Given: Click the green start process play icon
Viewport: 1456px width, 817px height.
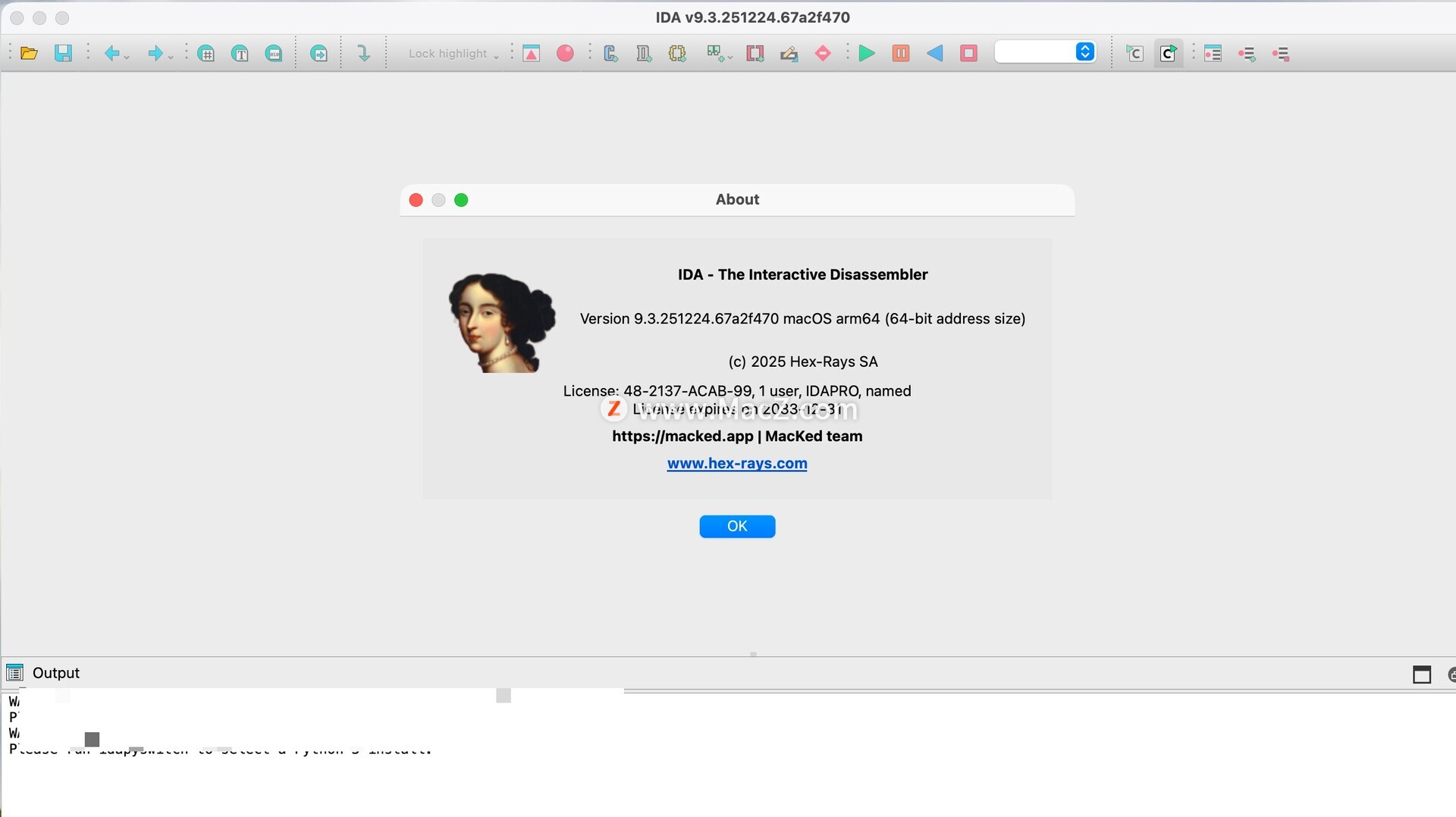Looking at the screenshot, I should click(x=866, y=53).
